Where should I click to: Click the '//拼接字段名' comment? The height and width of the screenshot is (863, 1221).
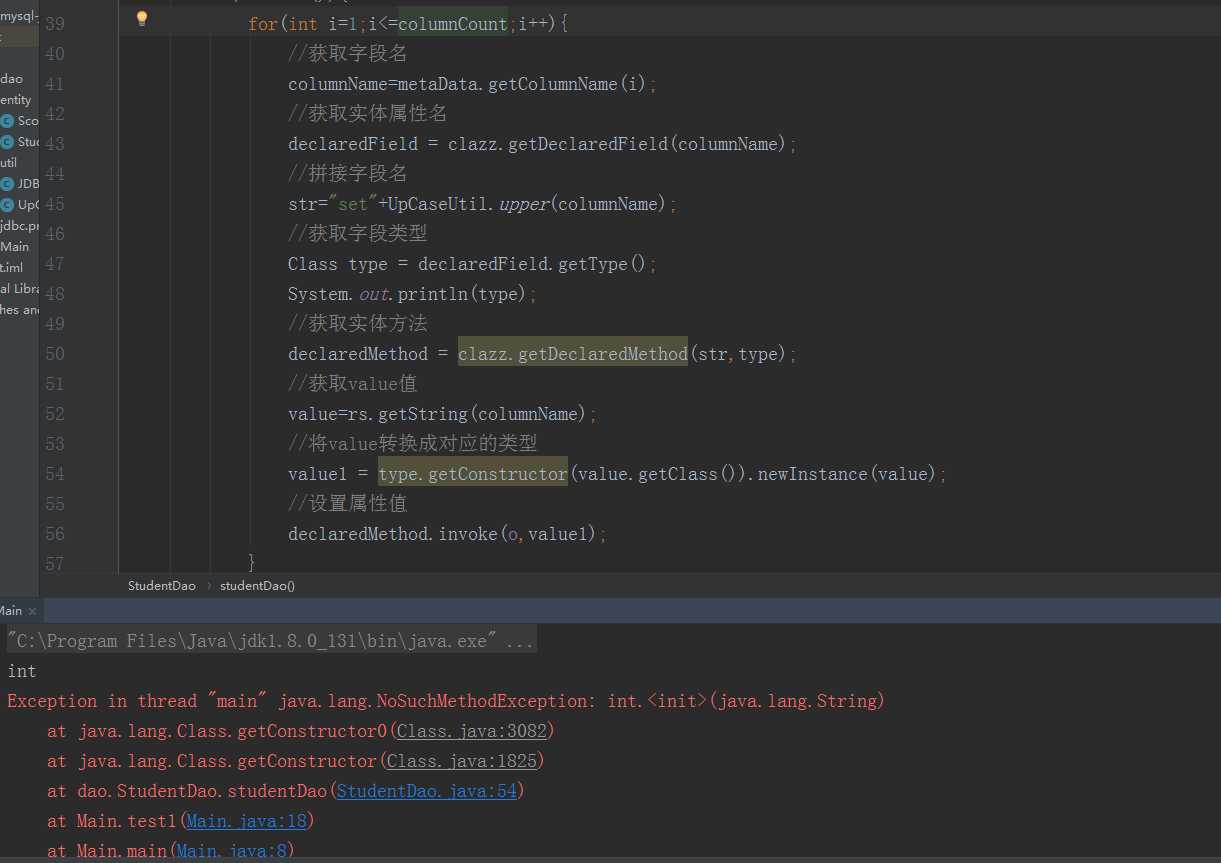click(x=348, y=174)
